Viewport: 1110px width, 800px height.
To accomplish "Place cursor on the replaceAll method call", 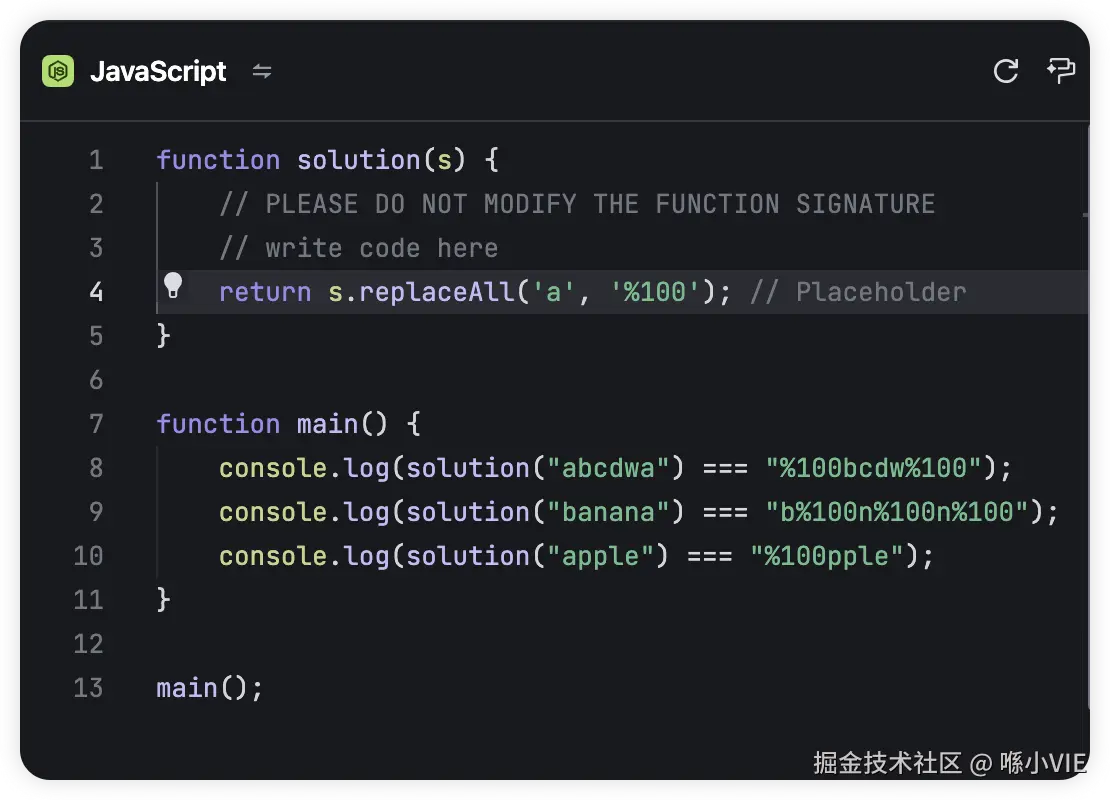I will click(436, 292).
